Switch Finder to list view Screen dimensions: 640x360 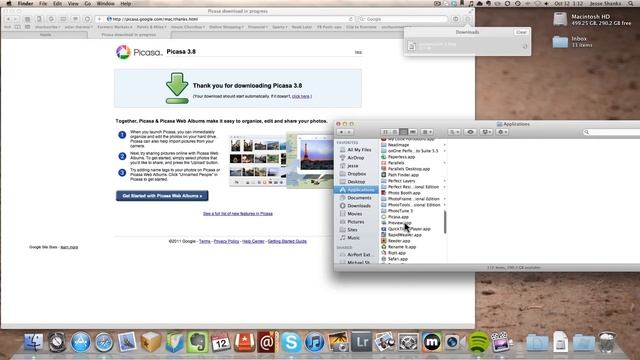[394, 132]
